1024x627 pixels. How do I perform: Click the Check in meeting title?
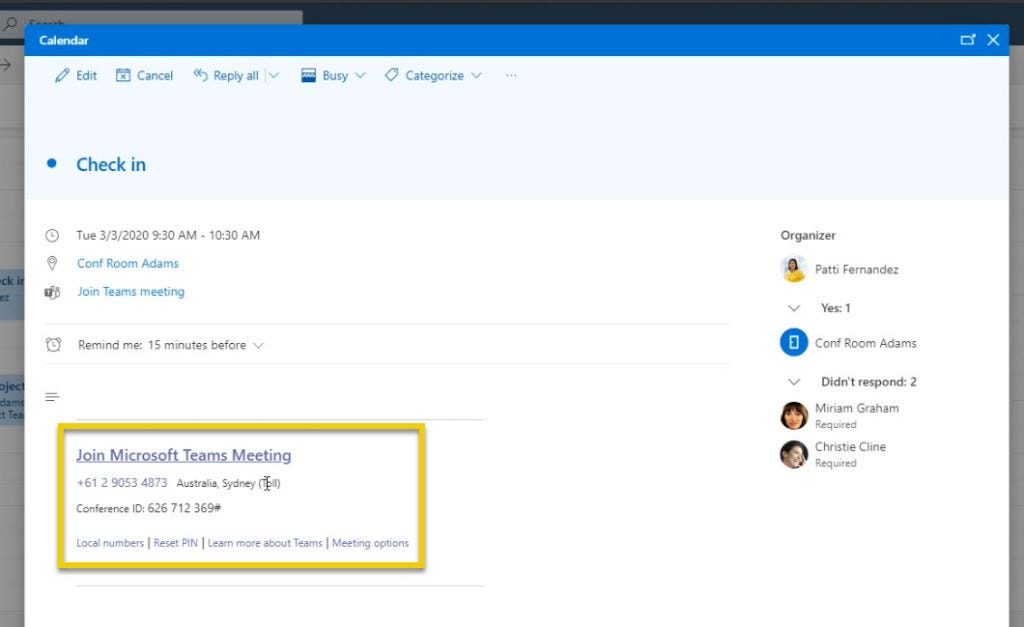pos(111,165)
